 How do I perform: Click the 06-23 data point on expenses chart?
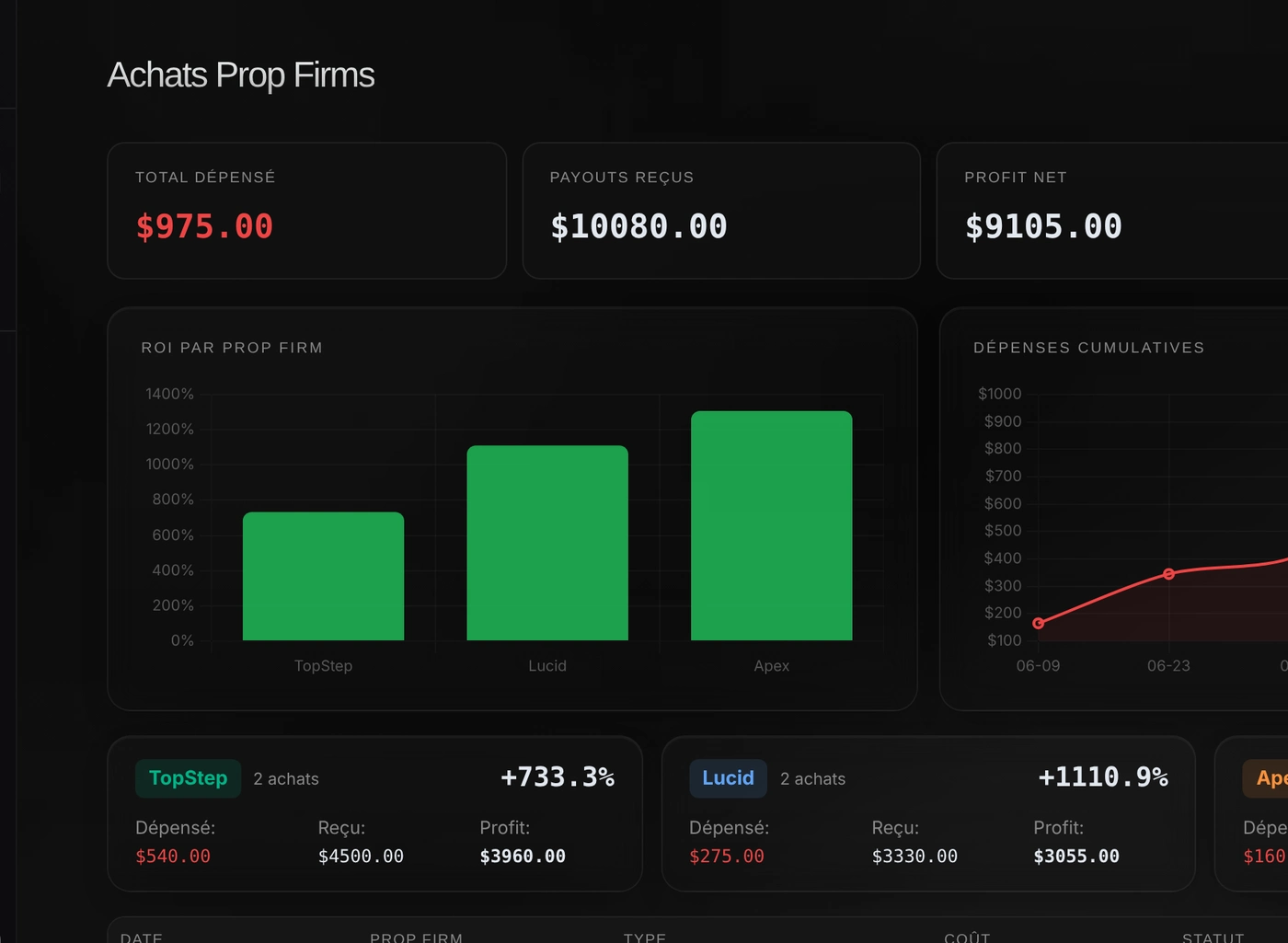coord(1168,574)
